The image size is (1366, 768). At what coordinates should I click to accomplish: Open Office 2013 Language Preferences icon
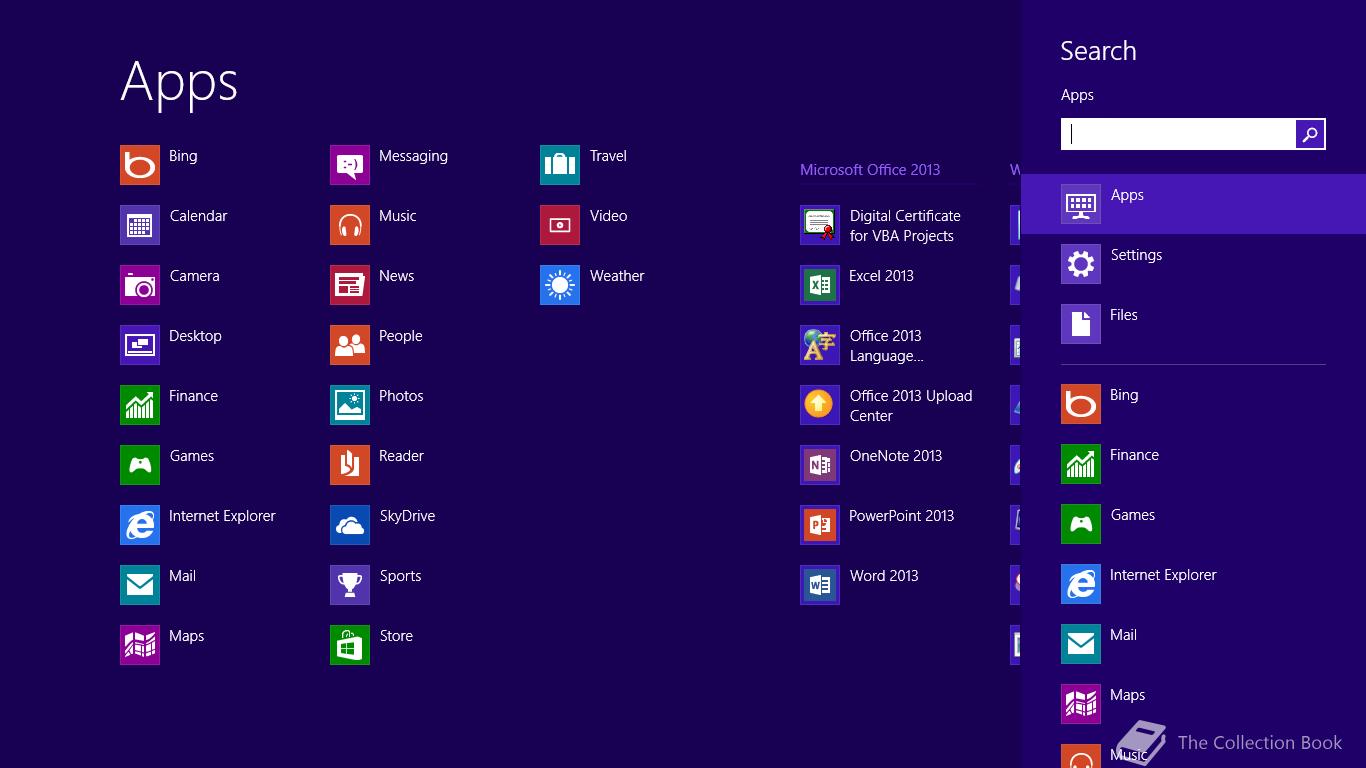(820, 345)
